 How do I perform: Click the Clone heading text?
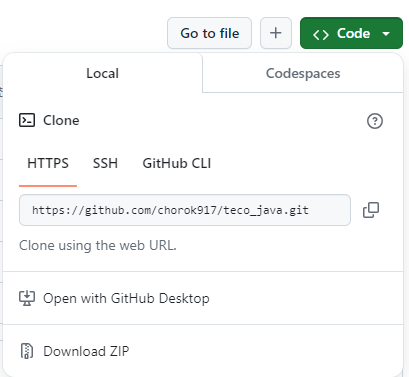coord(61,120)
